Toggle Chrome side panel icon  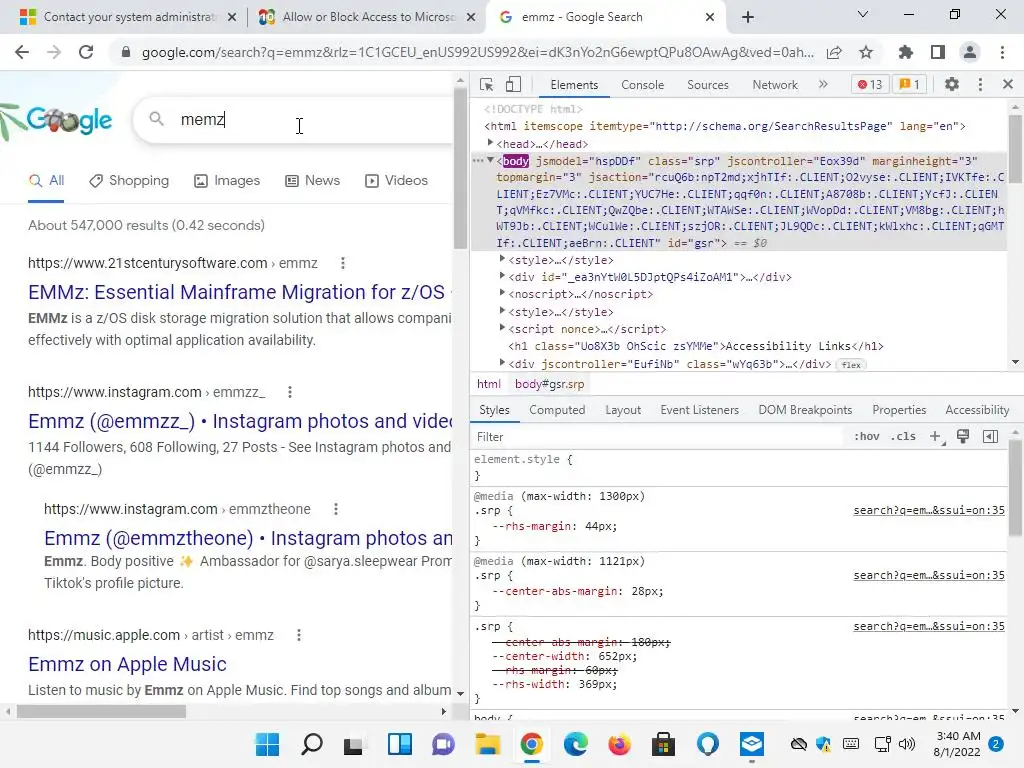pos(938,52)
